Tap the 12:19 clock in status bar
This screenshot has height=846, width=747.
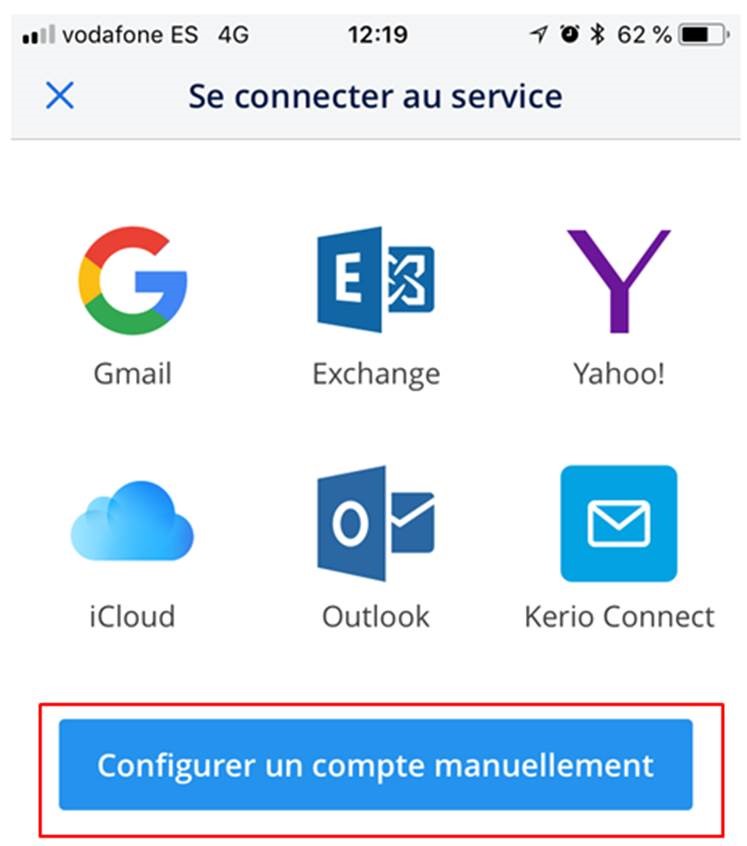tap(377, 35)
